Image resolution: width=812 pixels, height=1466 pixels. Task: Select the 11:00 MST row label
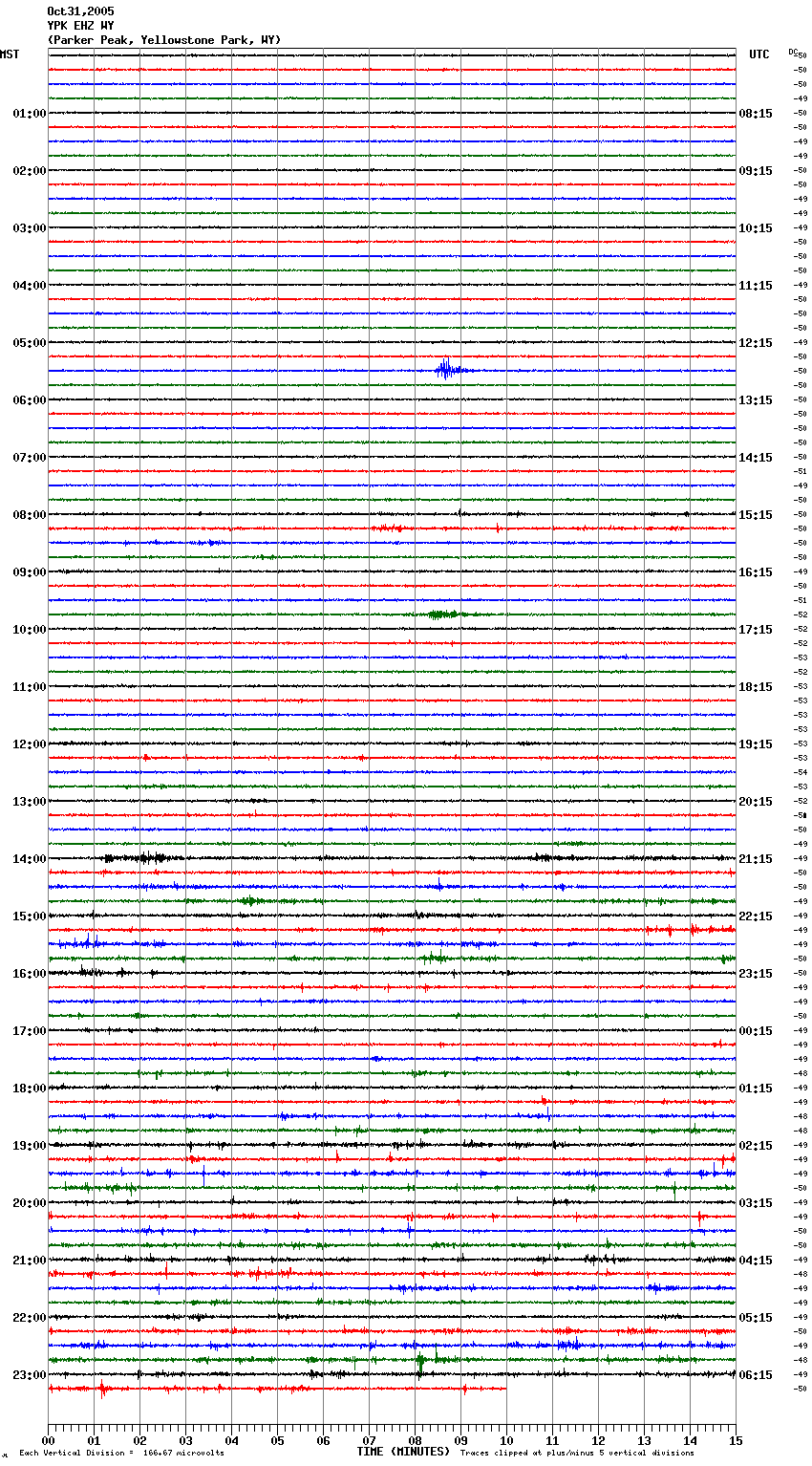(x=30, y=687)
